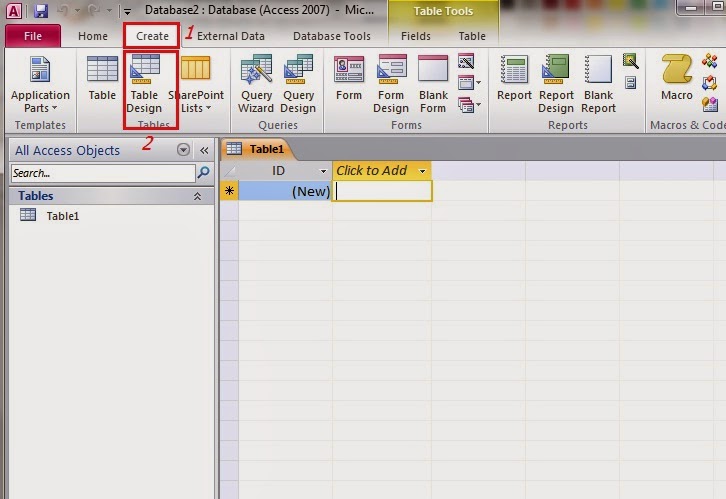
Task: Open the Click to Add field dropdown
Action: (422, 171)
